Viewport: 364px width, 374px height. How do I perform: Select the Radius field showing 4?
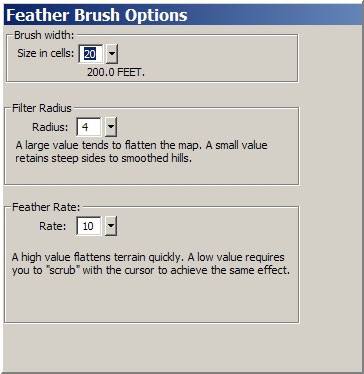tap(89, 127)
